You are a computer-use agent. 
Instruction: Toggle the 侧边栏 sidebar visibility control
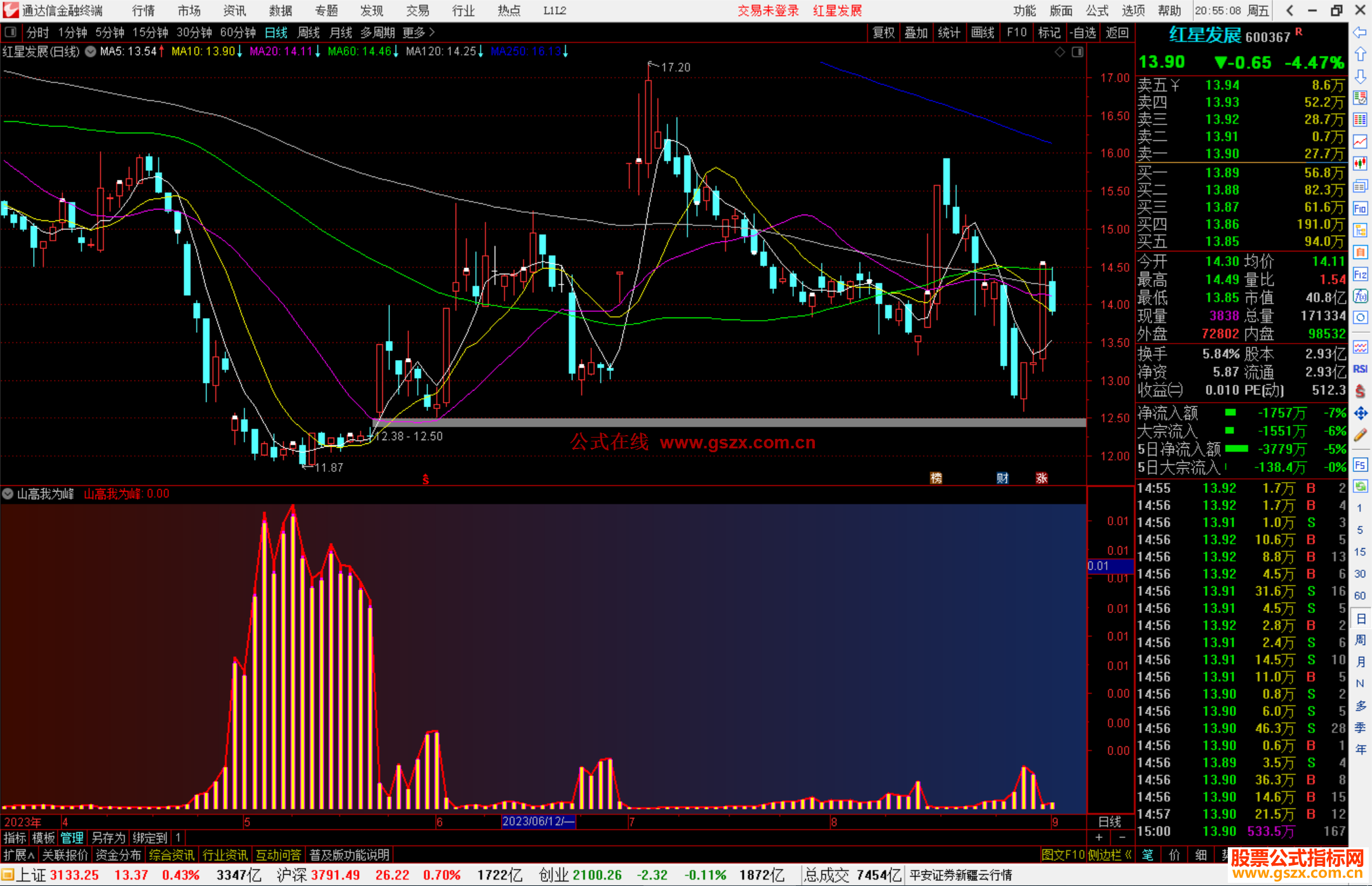click(x=1109, y=855)
